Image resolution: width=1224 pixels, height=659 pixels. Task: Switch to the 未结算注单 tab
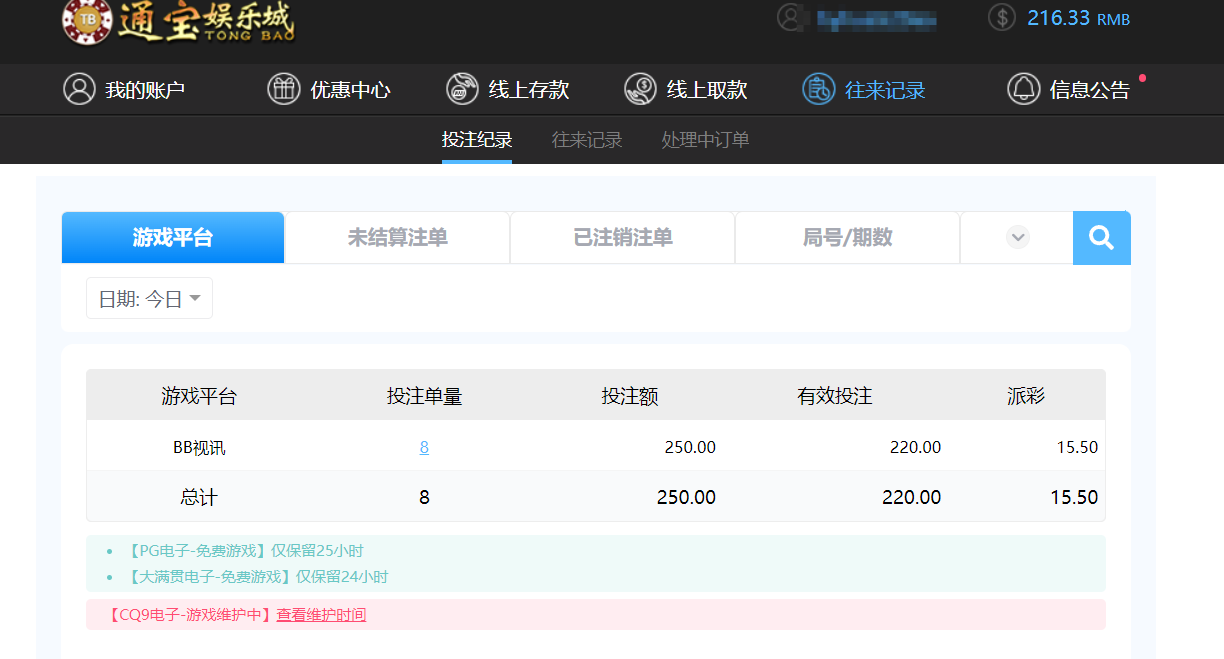tap(397, 237)
